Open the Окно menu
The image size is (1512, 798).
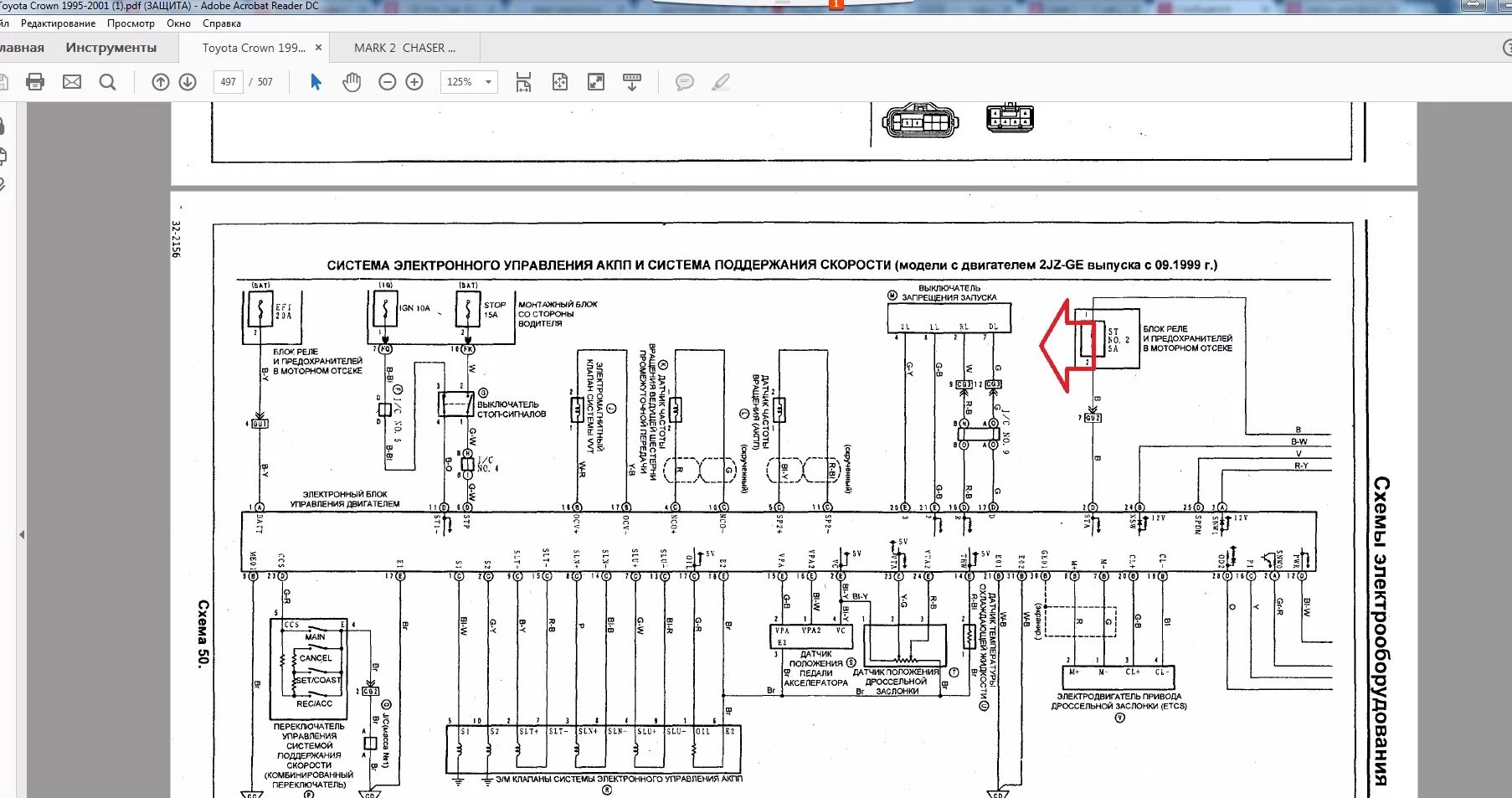click(178, 23)
